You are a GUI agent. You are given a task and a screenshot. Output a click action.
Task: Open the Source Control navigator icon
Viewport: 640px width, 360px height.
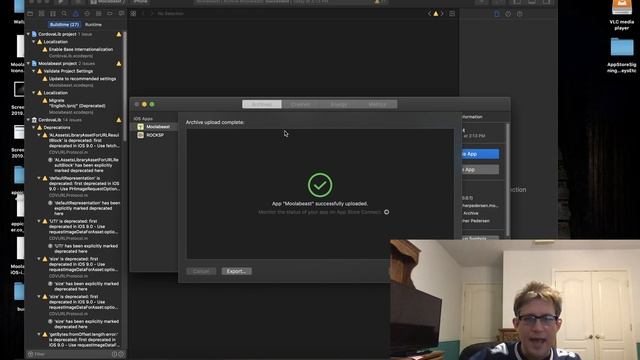click(x=41, y=13)
